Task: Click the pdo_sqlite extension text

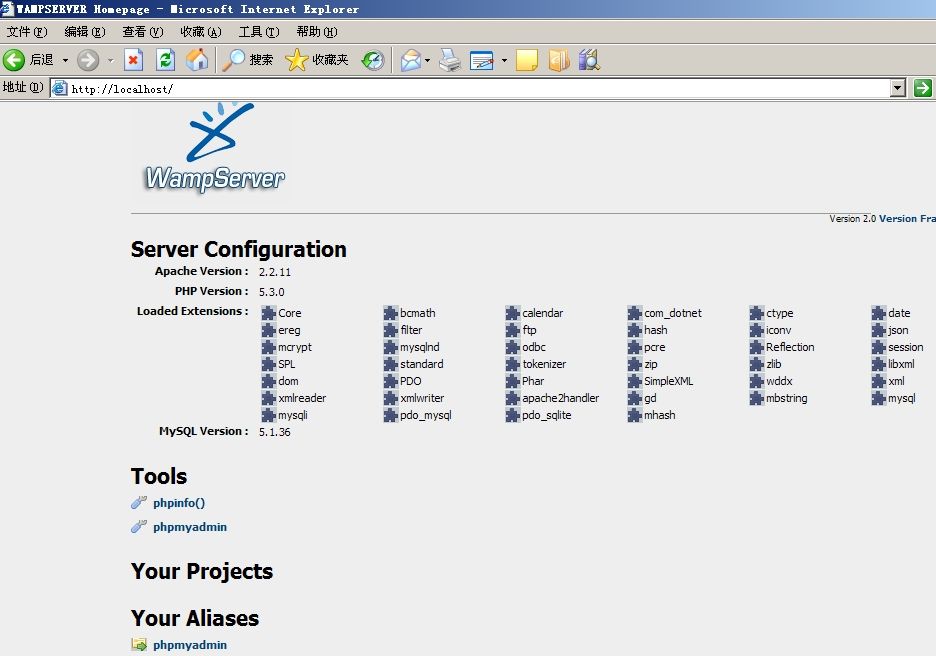Action: click(x=547, y=415)
